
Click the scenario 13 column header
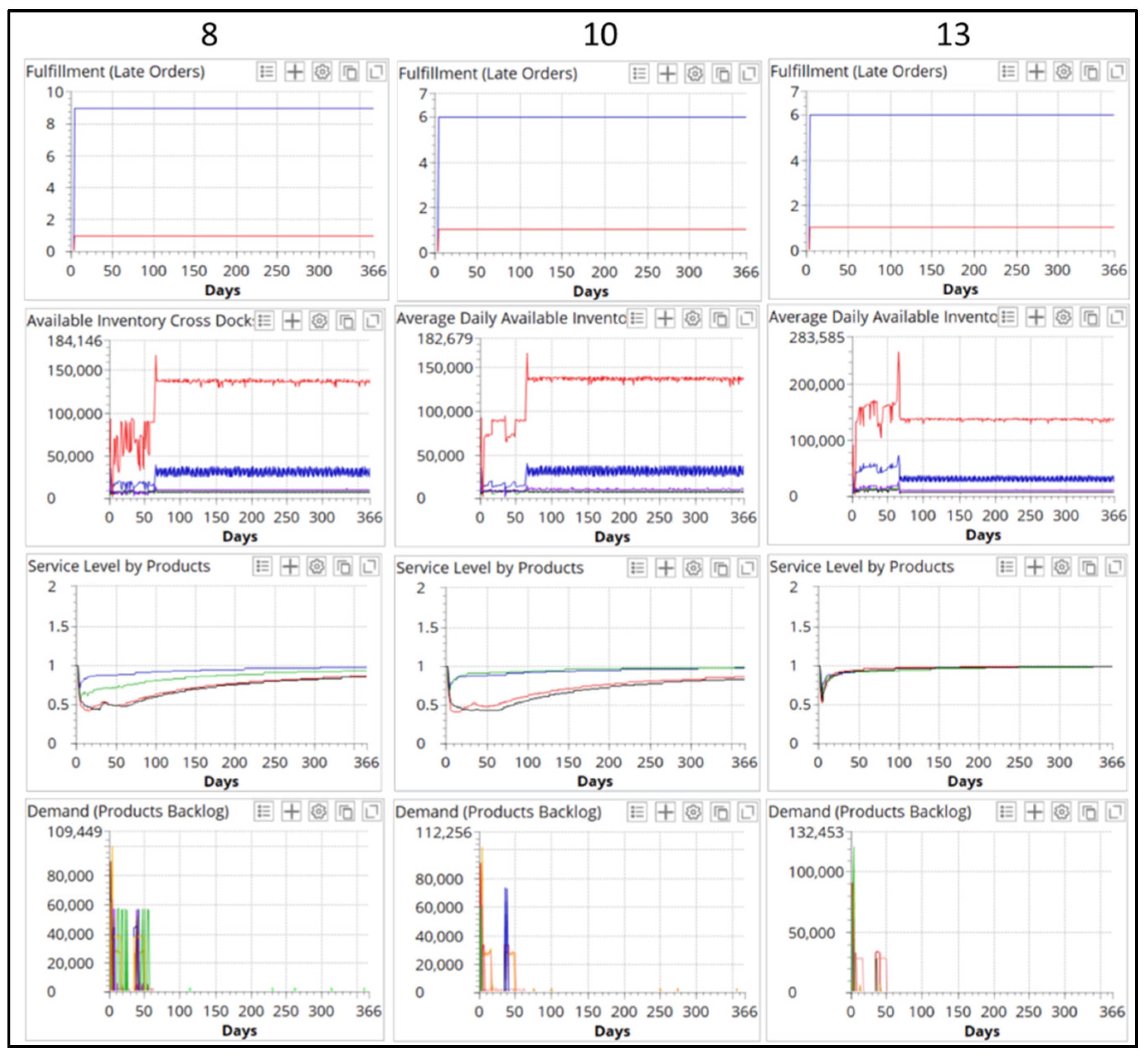pyautogui.click(x=953, y=34)
